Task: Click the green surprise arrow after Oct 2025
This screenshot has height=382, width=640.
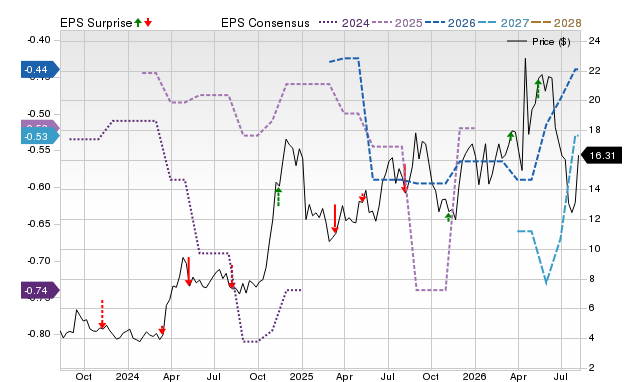Action: pos(449,217)
